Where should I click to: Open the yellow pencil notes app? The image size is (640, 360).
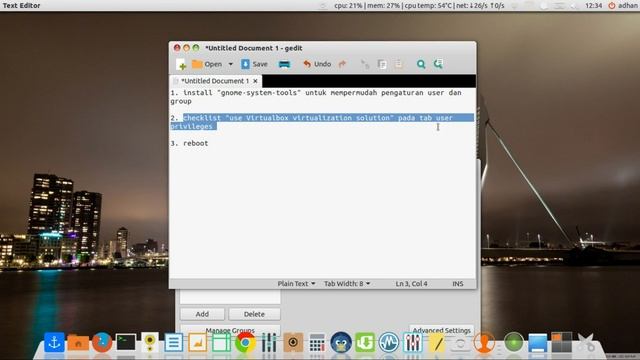(x=436, y=342)
